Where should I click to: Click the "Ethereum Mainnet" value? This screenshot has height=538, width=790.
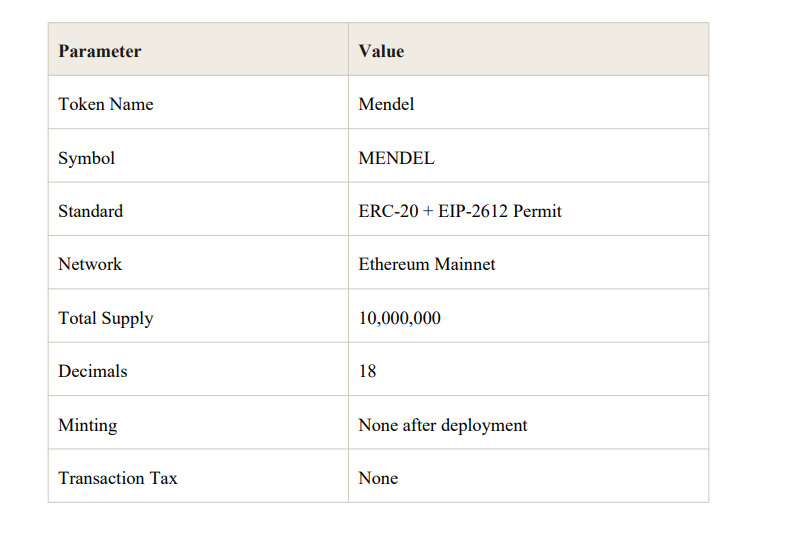tap(427, 264)
